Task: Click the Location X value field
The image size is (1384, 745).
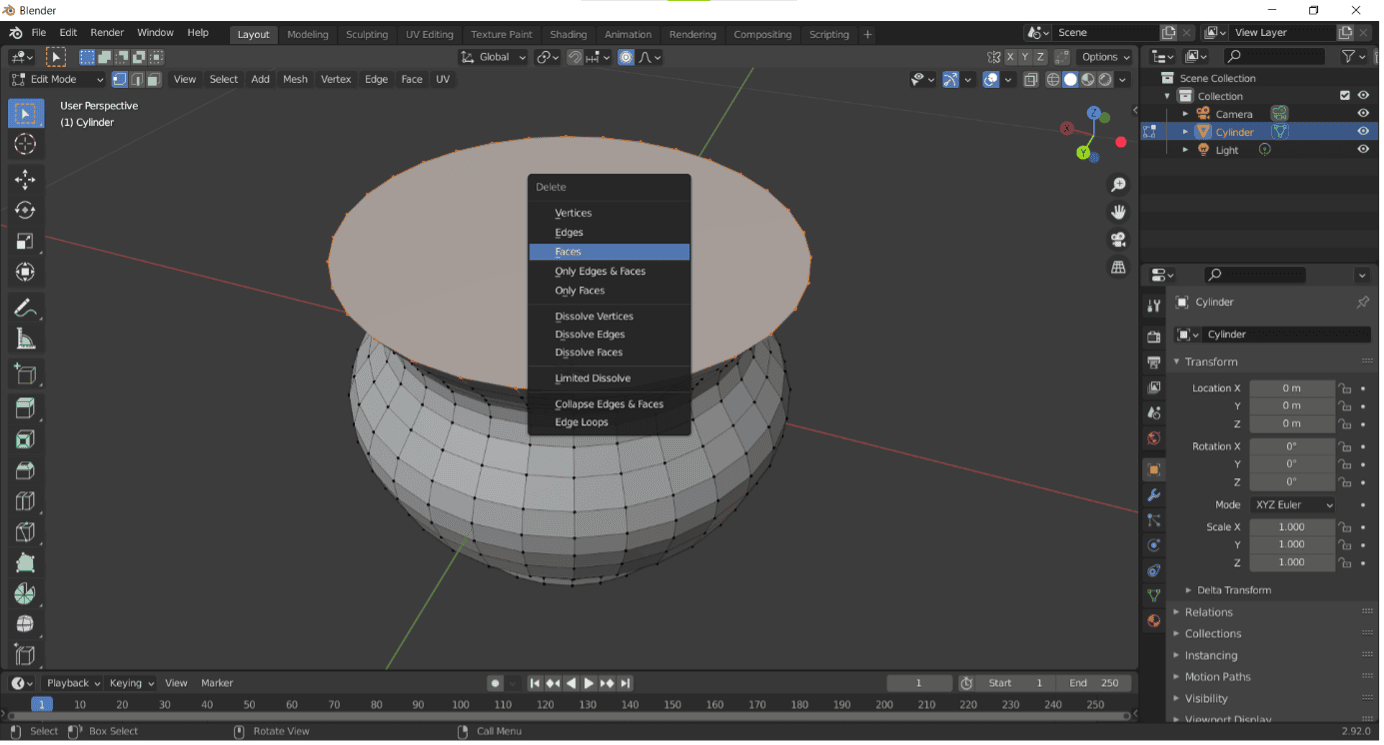Action: 1291,388
